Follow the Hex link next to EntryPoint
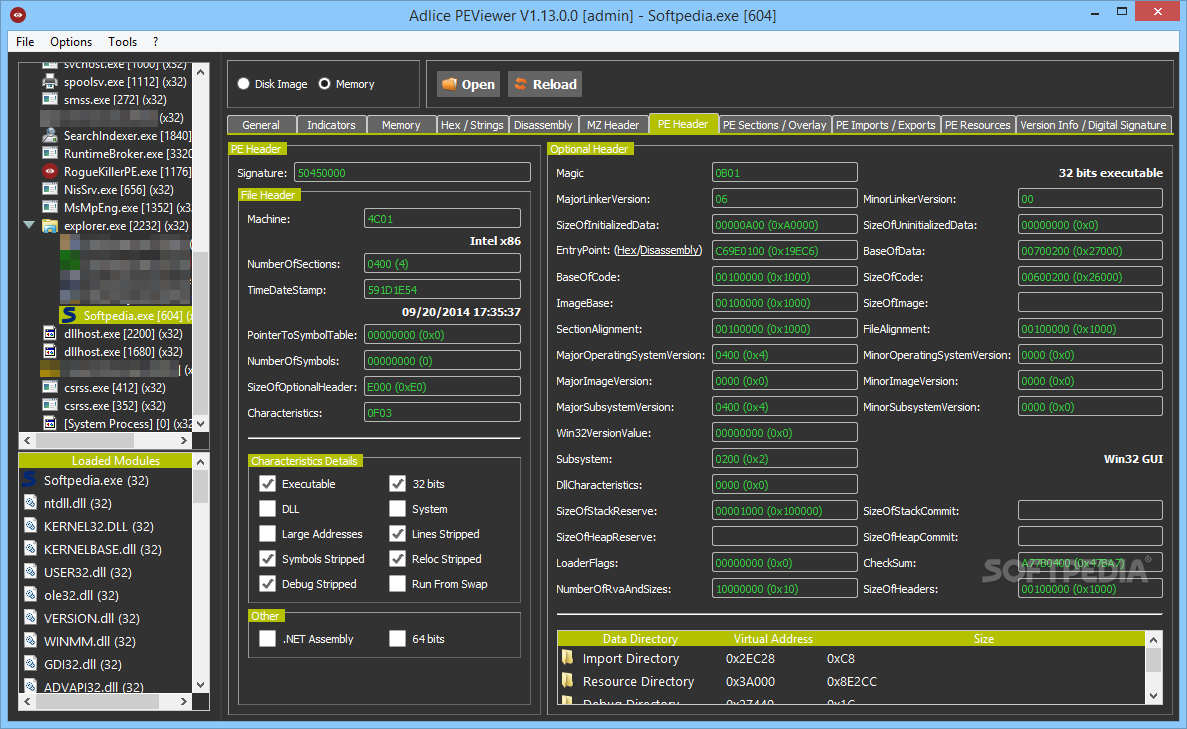Screen dimensions: 1187x729 tap(626, 251)
